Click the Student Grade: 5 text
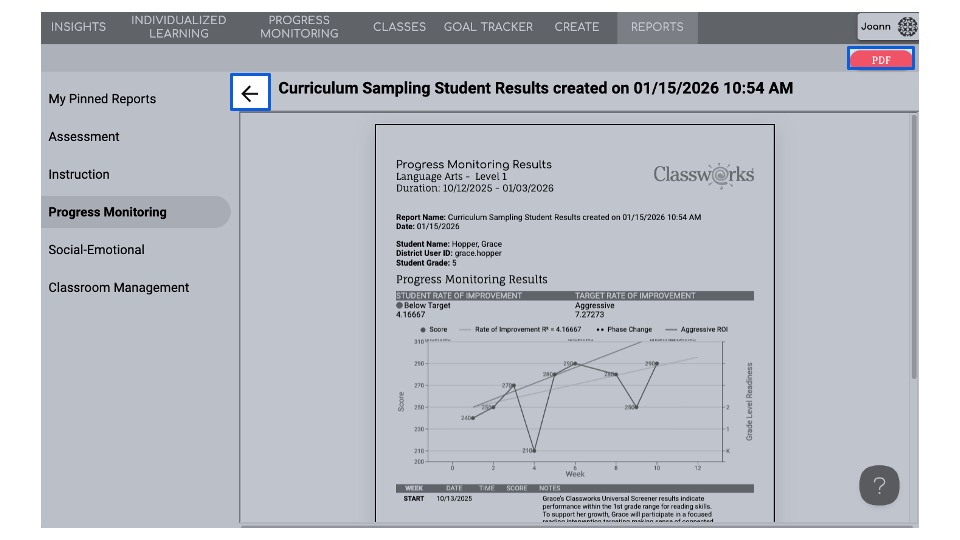Viewport: 960px width, 540px height. pos(426,263)
